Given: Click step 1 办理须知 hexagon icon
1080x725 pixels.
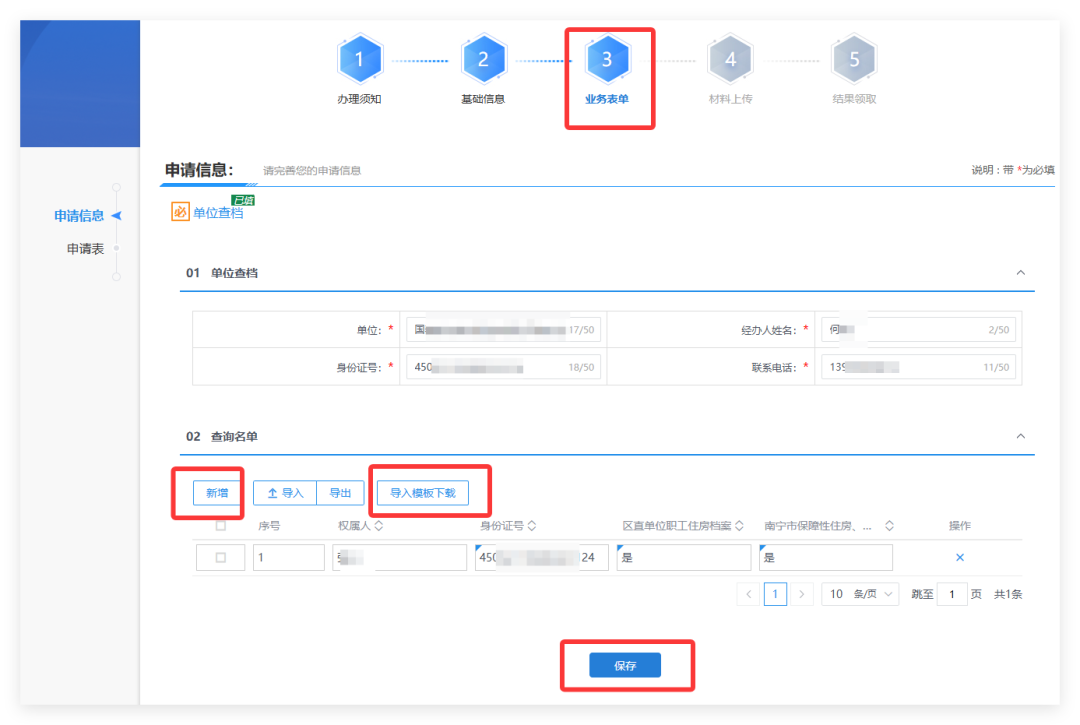Looking at the screenshot, I should pyautogui.click(x=359, y=60).
